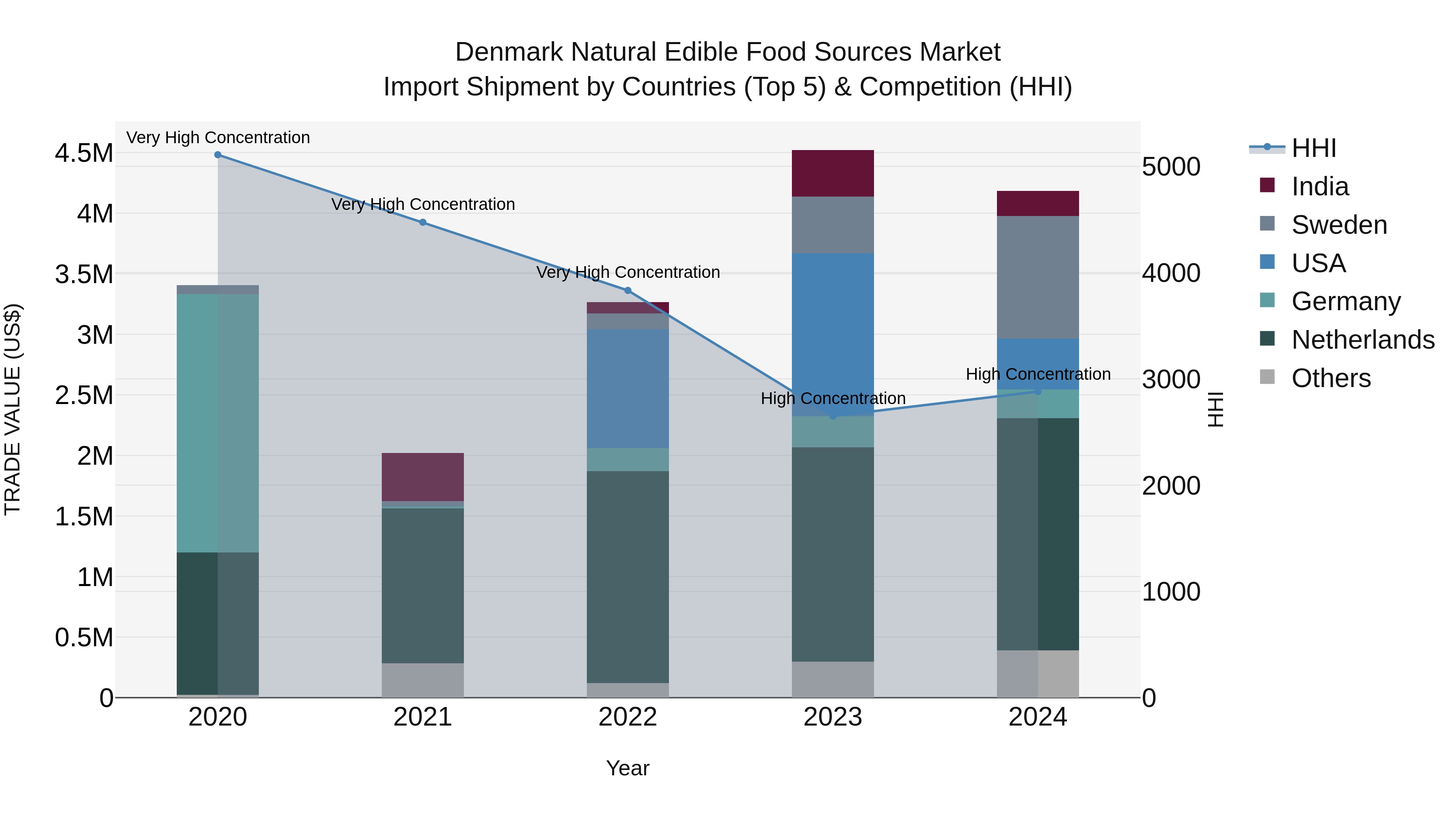Click the 2020 Very High Concentration annotation
The width and height of the screenshot is (1456, 819).
point(218,138)
